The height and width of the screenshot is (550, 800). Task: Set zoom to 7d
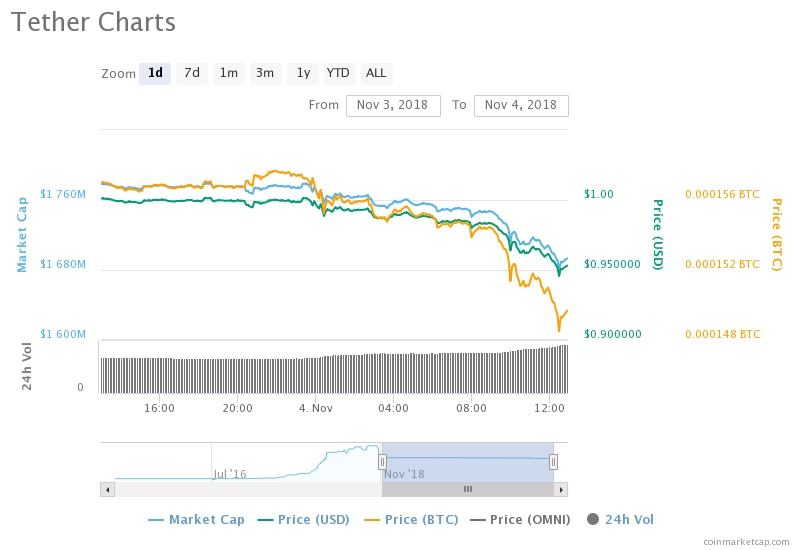pyautogui.click(x=191, y=73)
